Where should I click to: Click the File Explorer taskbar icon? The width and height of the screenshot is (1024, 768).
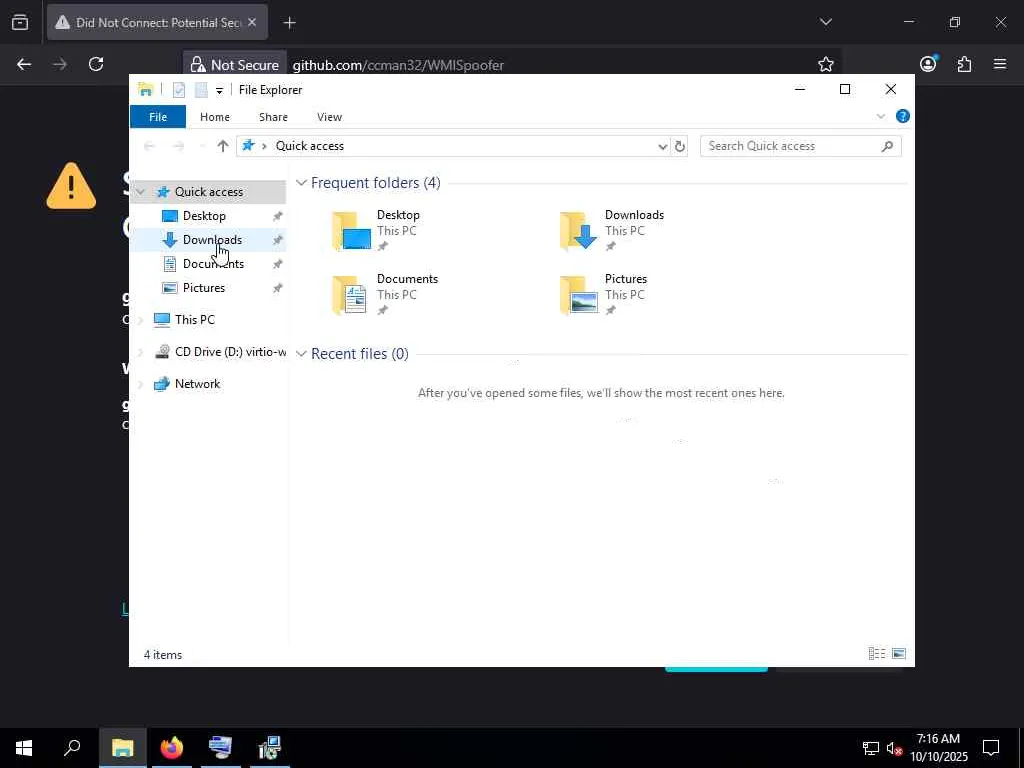[x=123, y=748]
